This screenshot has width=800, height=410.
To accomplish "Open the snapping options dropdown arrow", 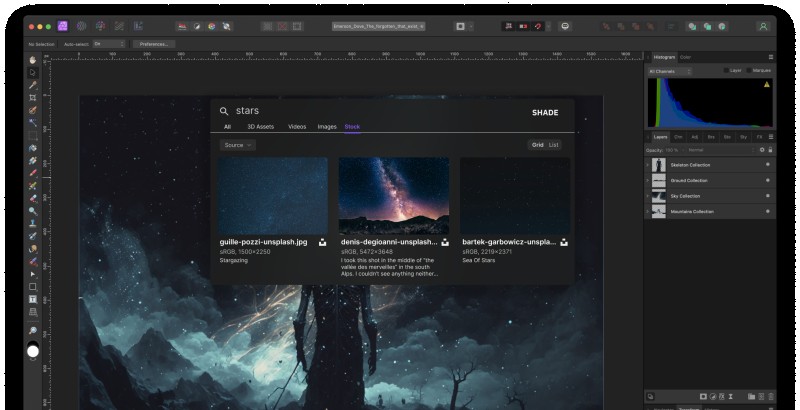I will pyautogui.click(x=548, y=27).
